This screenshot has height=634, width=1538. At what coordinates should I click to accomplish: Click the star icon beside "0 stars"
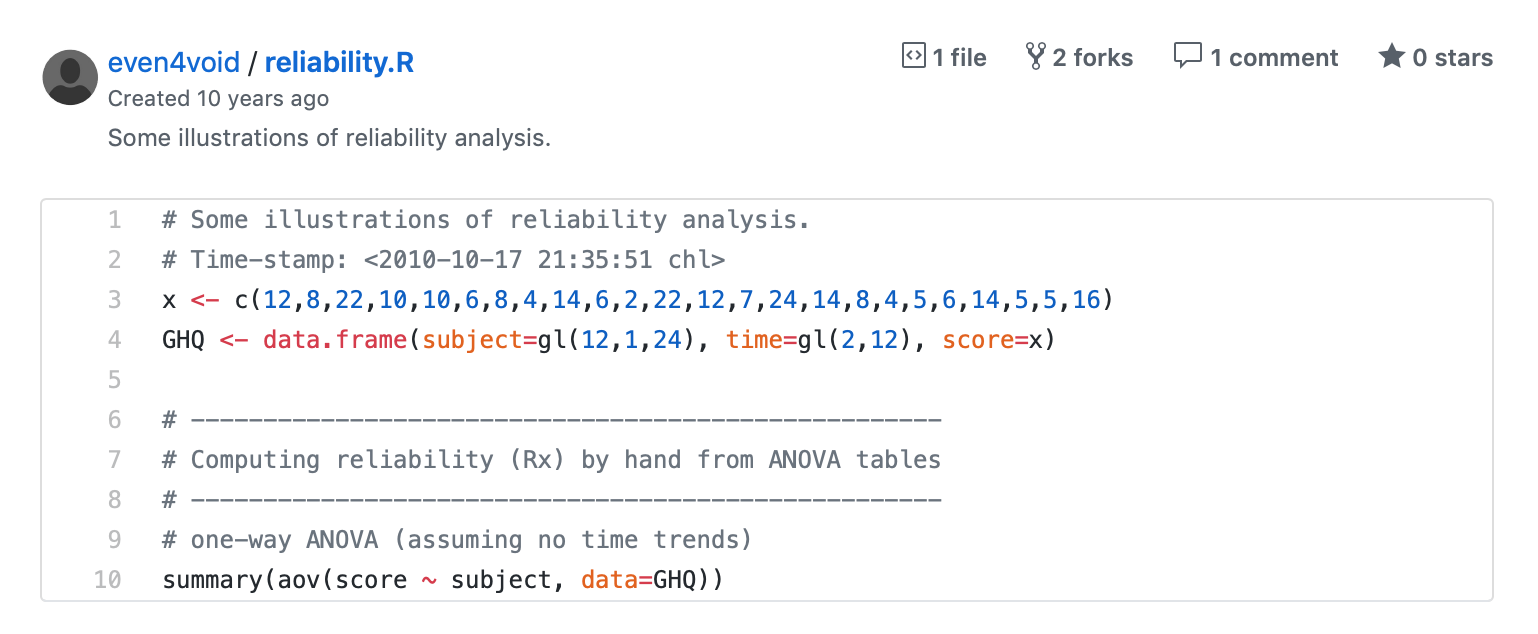[x=1391, y=57]
